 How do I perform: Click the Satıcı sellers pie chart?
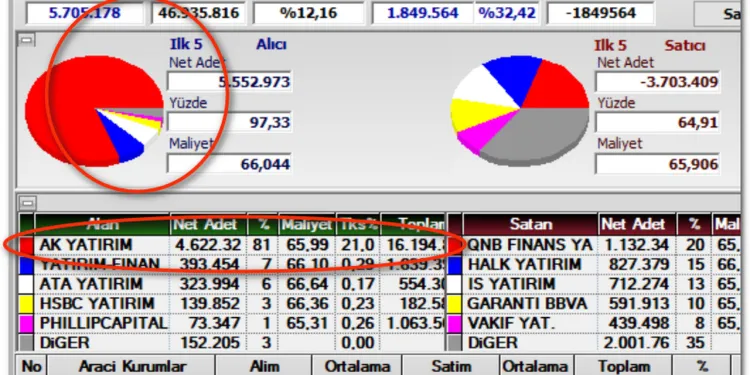(x=520, y=111)
